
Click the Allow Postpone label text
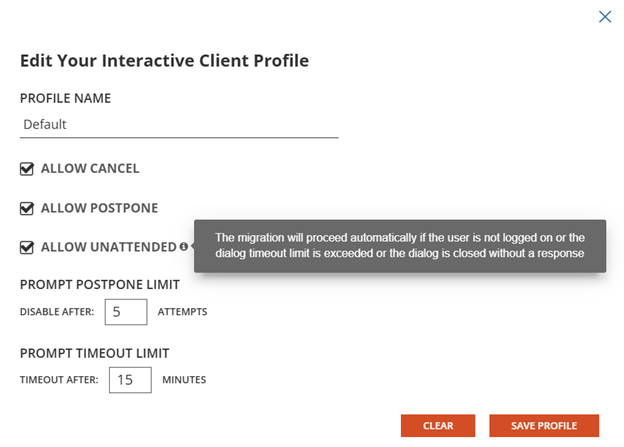tap(99, 208)
